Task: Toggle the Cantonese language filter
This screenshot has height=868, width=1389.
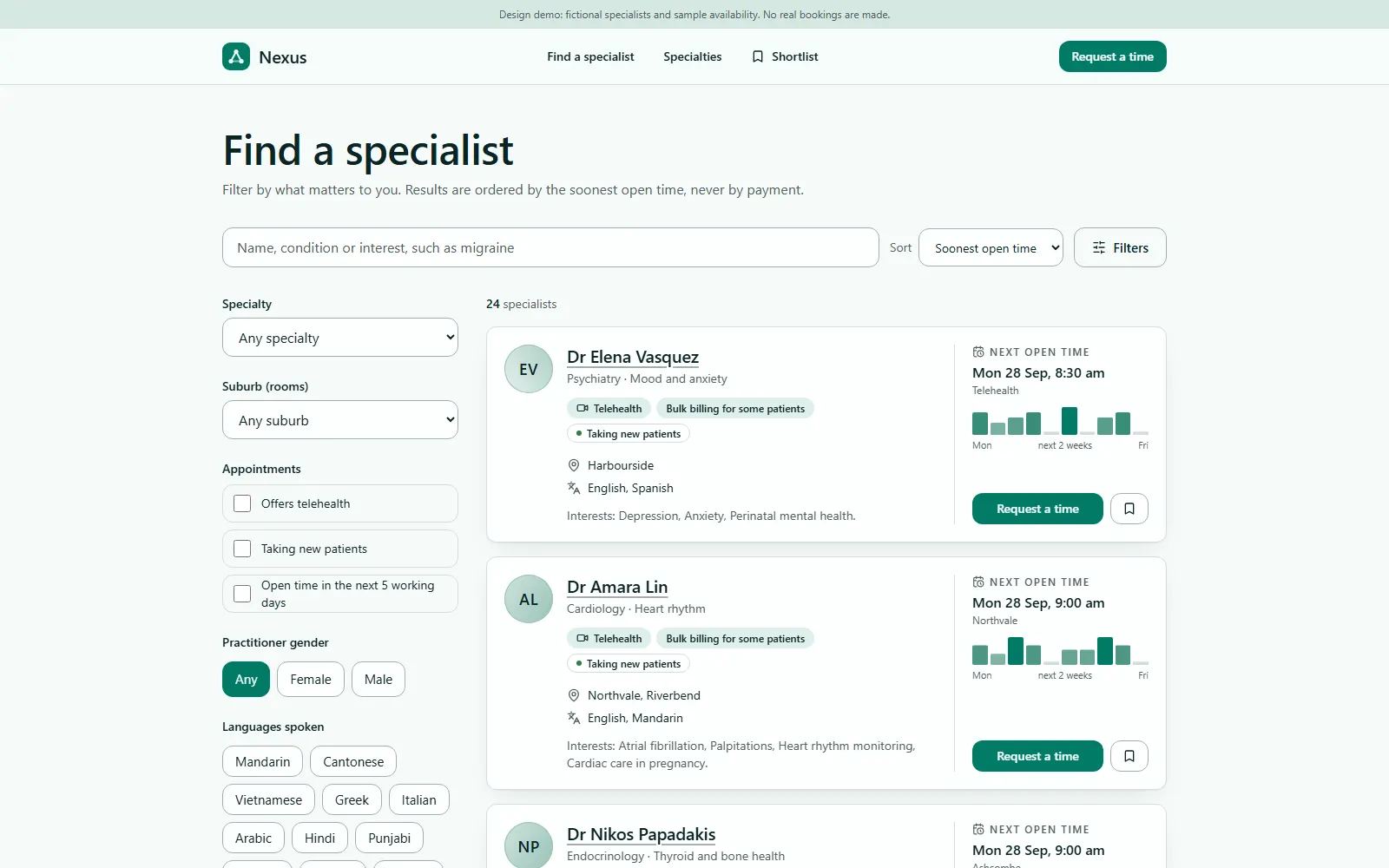Action: click(x=353, y=761)
